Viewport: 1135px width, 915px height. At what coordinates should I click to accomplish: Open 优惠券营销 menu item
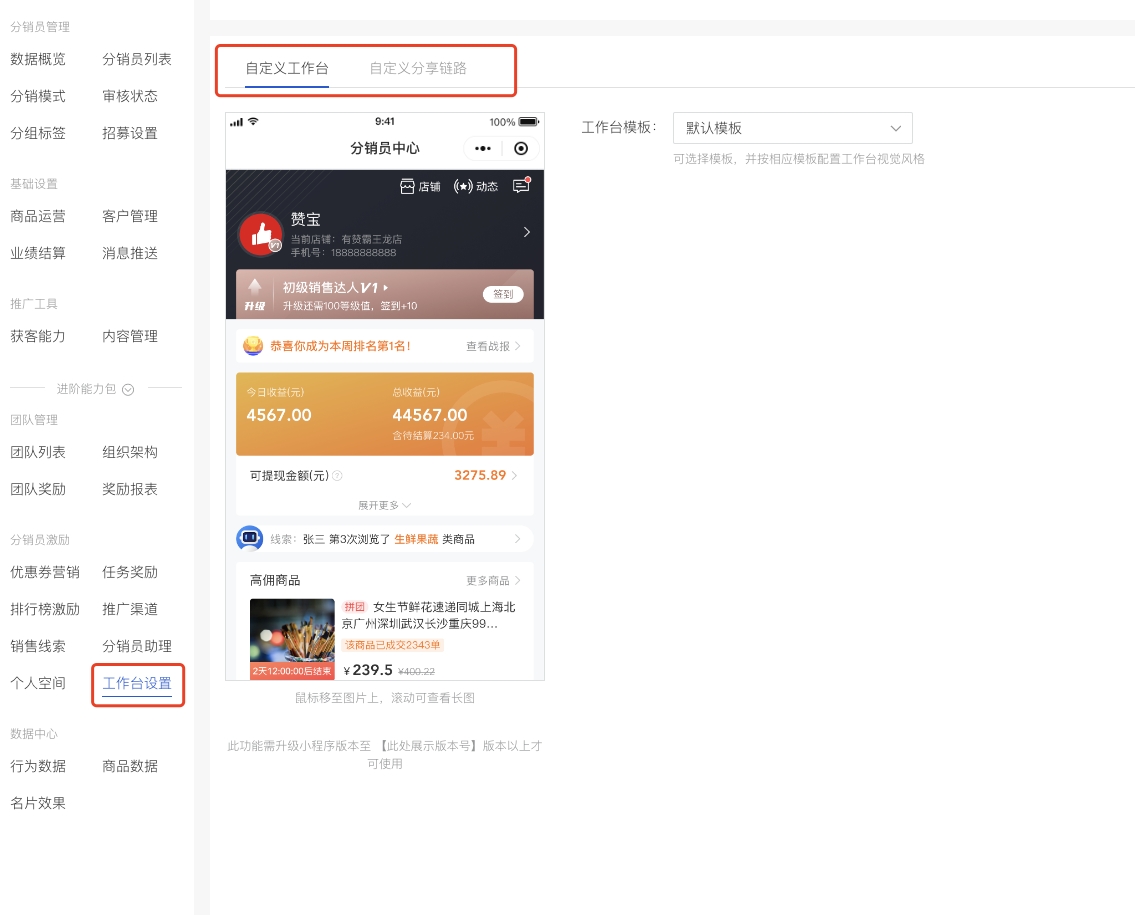pos(45,573)
